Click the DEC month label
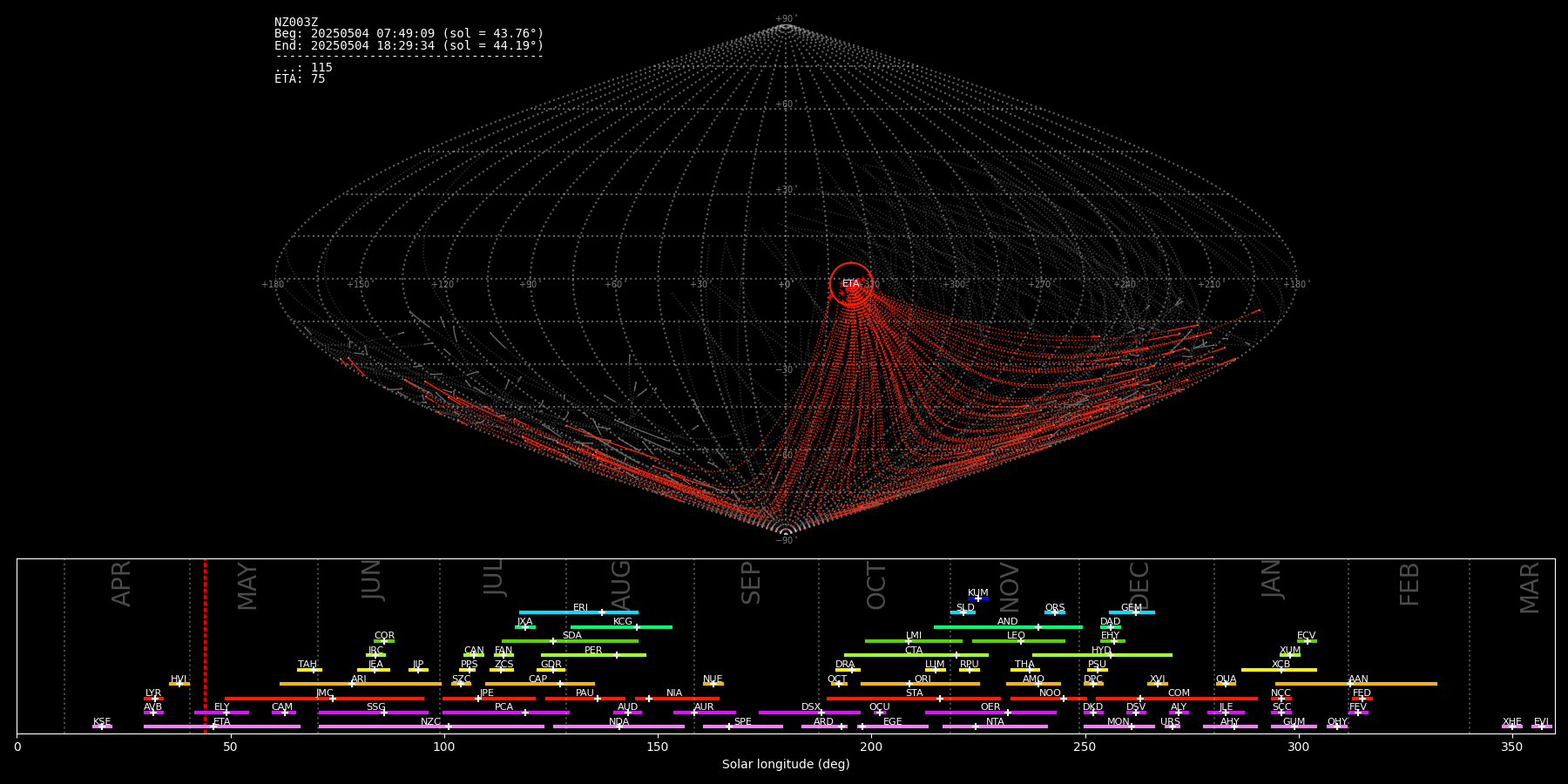 [1139, 585]
